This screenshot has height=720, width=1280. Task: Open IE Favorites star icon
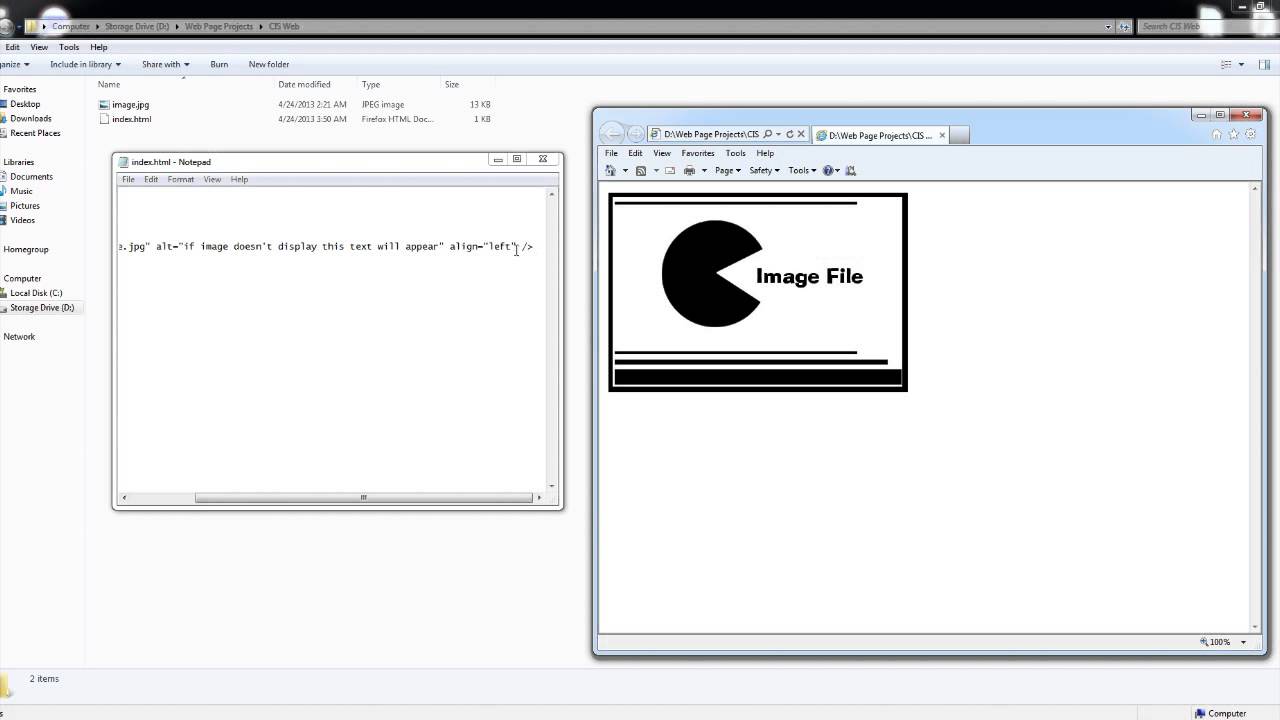[1233, 134]
